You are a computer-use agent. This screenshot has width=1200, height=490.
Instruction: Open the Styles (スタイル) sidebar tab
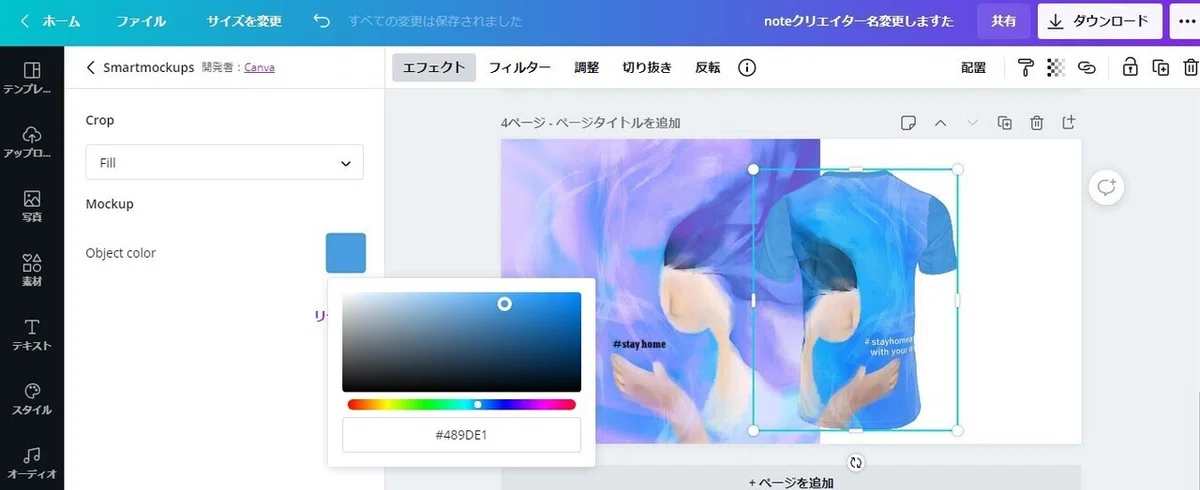31,399
